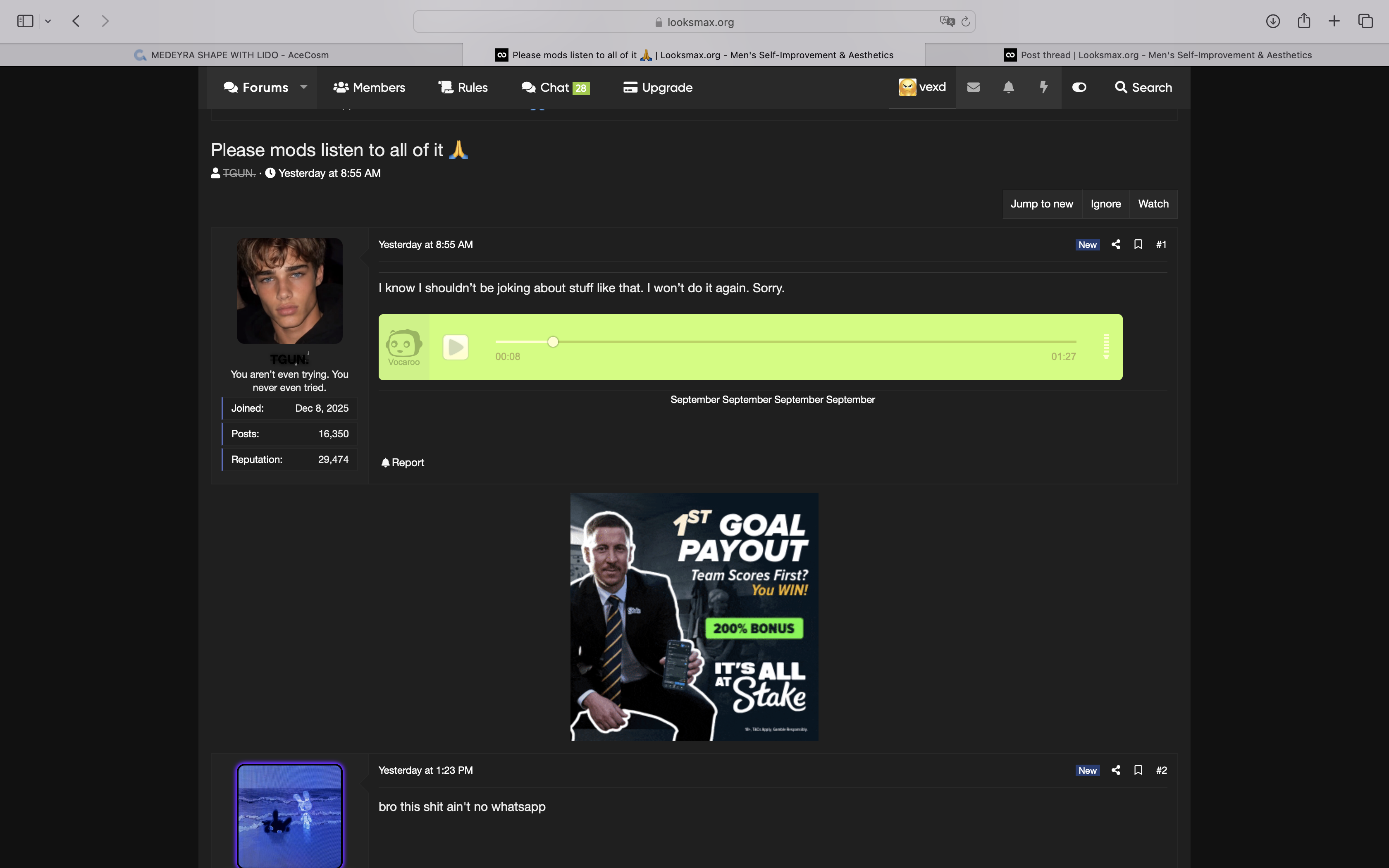Share post #2
Viewport: 1389px width, 868px height.
click(1116, 770)
